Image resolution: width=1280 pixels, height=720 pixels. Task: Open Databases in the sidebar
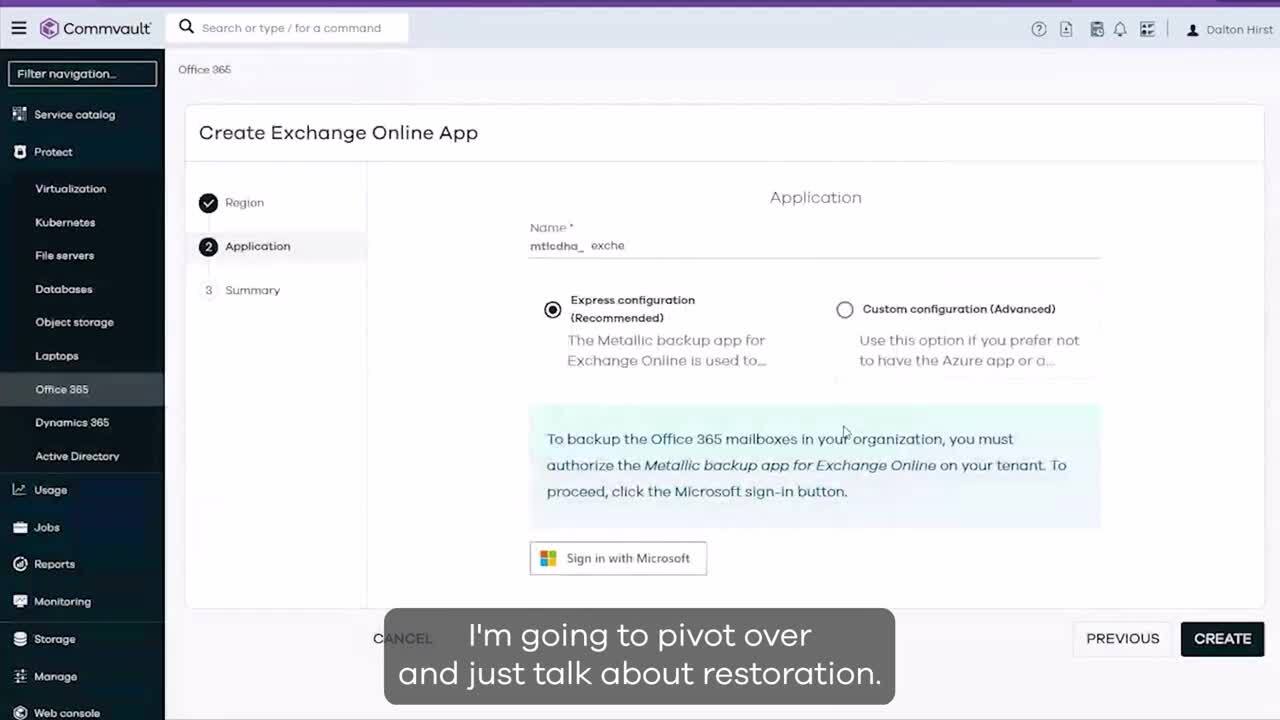pos(64,289)
